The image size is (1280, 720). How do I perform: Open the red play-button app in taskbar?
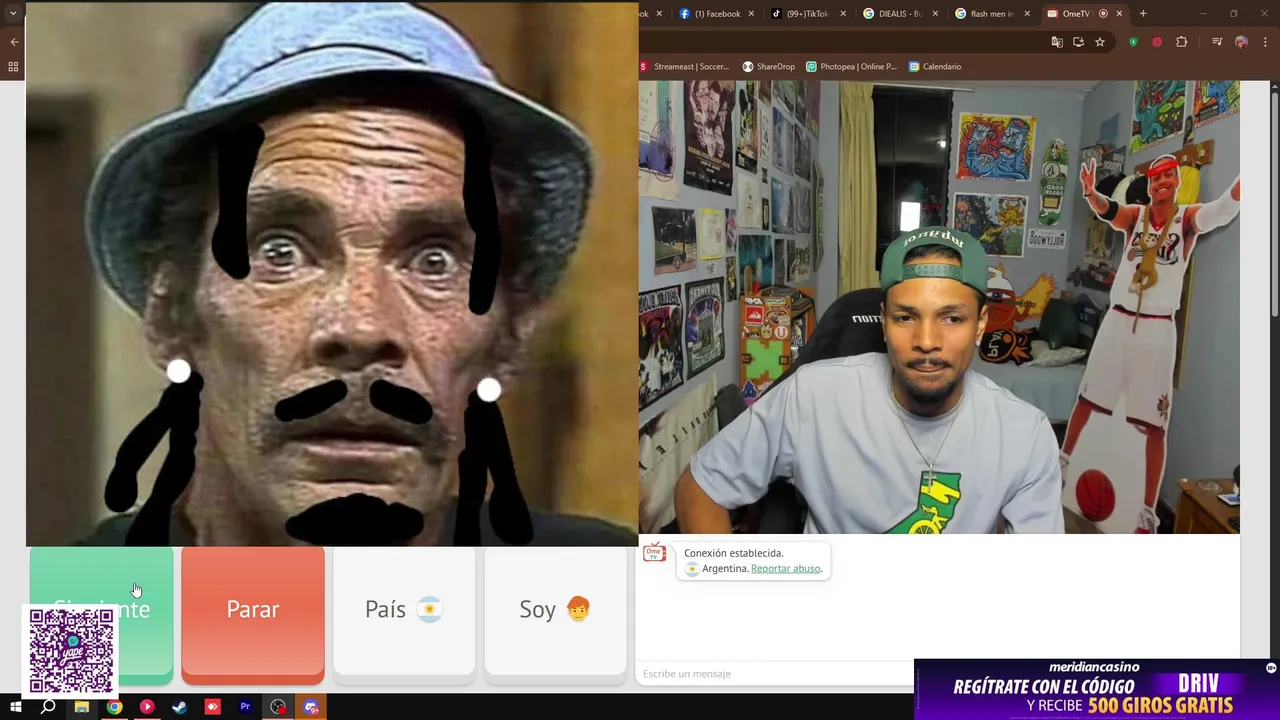click(x=147, y=707)
